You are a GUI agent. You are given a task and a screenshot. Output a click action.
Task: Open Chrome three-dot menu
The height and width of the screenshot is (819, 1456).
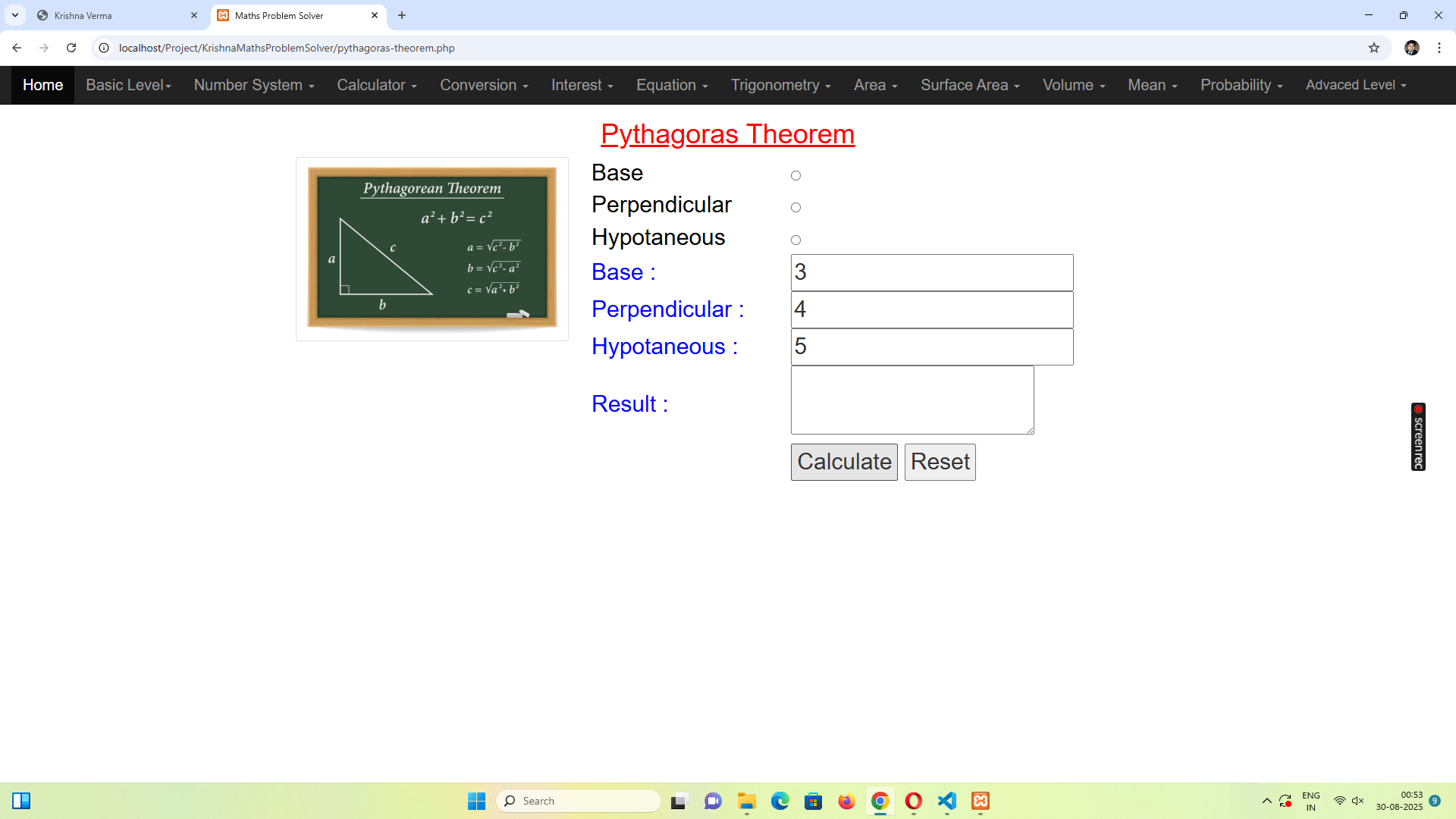(x=1439, y=48)
